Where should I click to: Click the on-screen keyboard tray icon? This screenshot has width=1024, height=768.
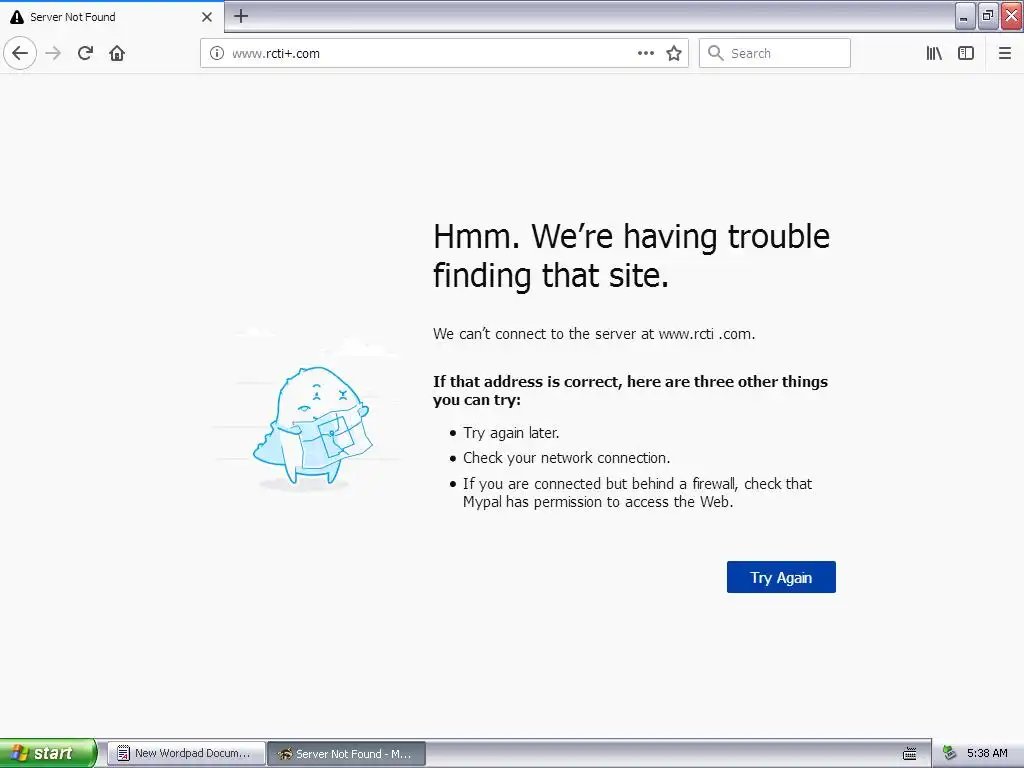coord(909,754)
